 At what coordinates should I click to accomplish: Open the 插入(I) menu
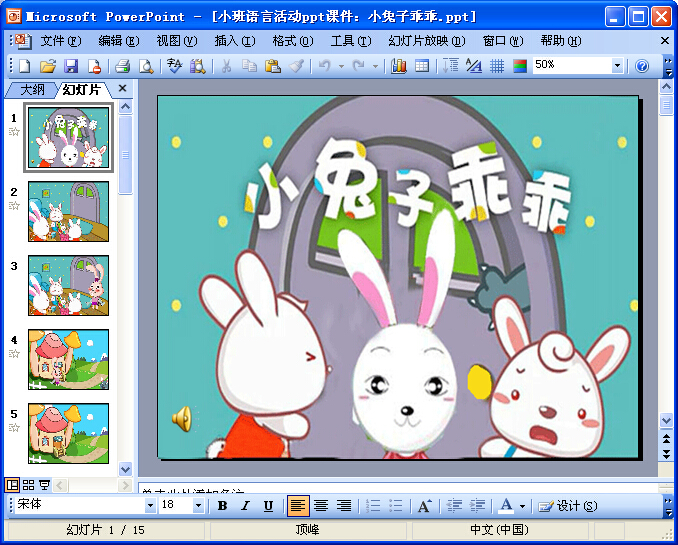click(x=235, y=41)
